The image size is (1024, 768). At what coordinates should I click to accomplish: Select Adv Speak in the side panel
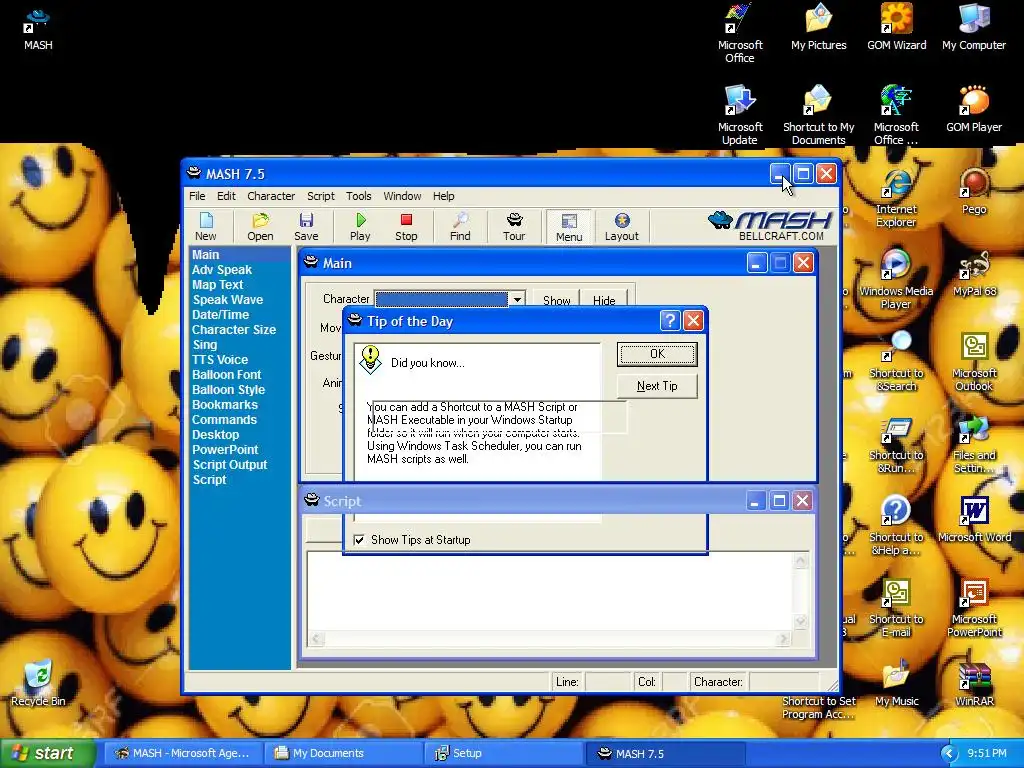point(222,270)
